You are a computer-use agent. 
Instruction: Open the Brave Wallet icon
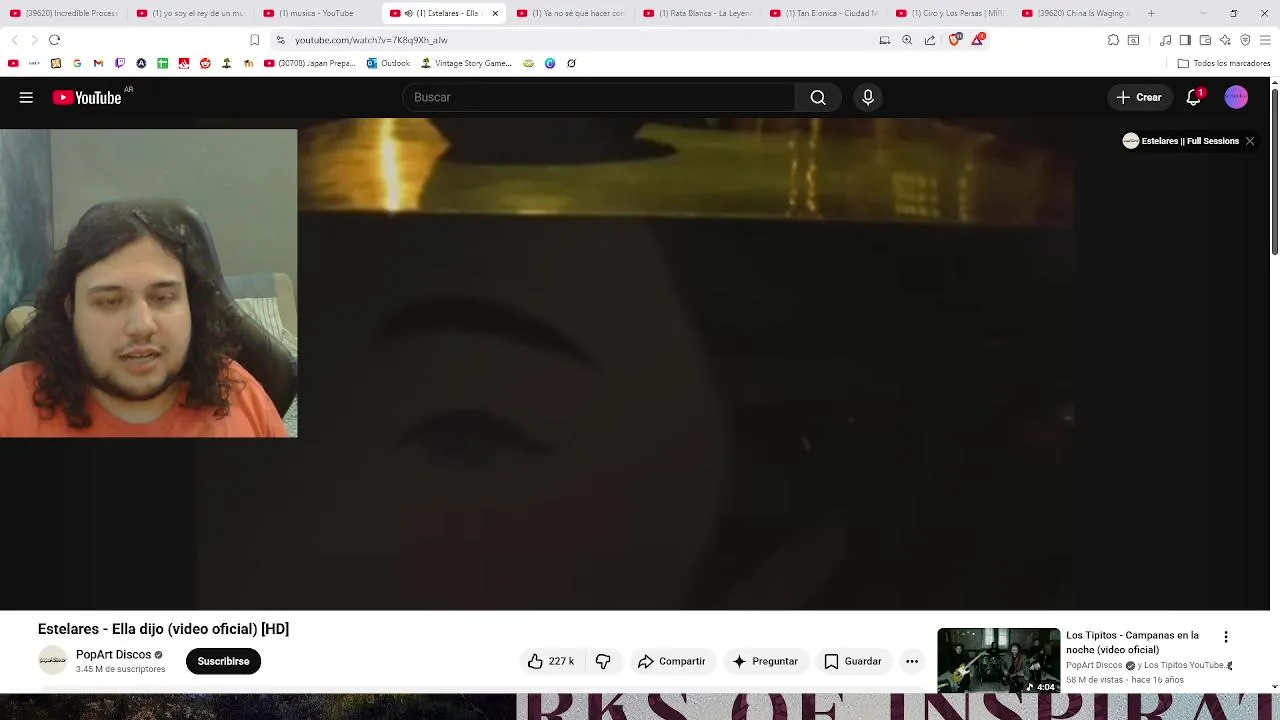[x=1205, y=40]
